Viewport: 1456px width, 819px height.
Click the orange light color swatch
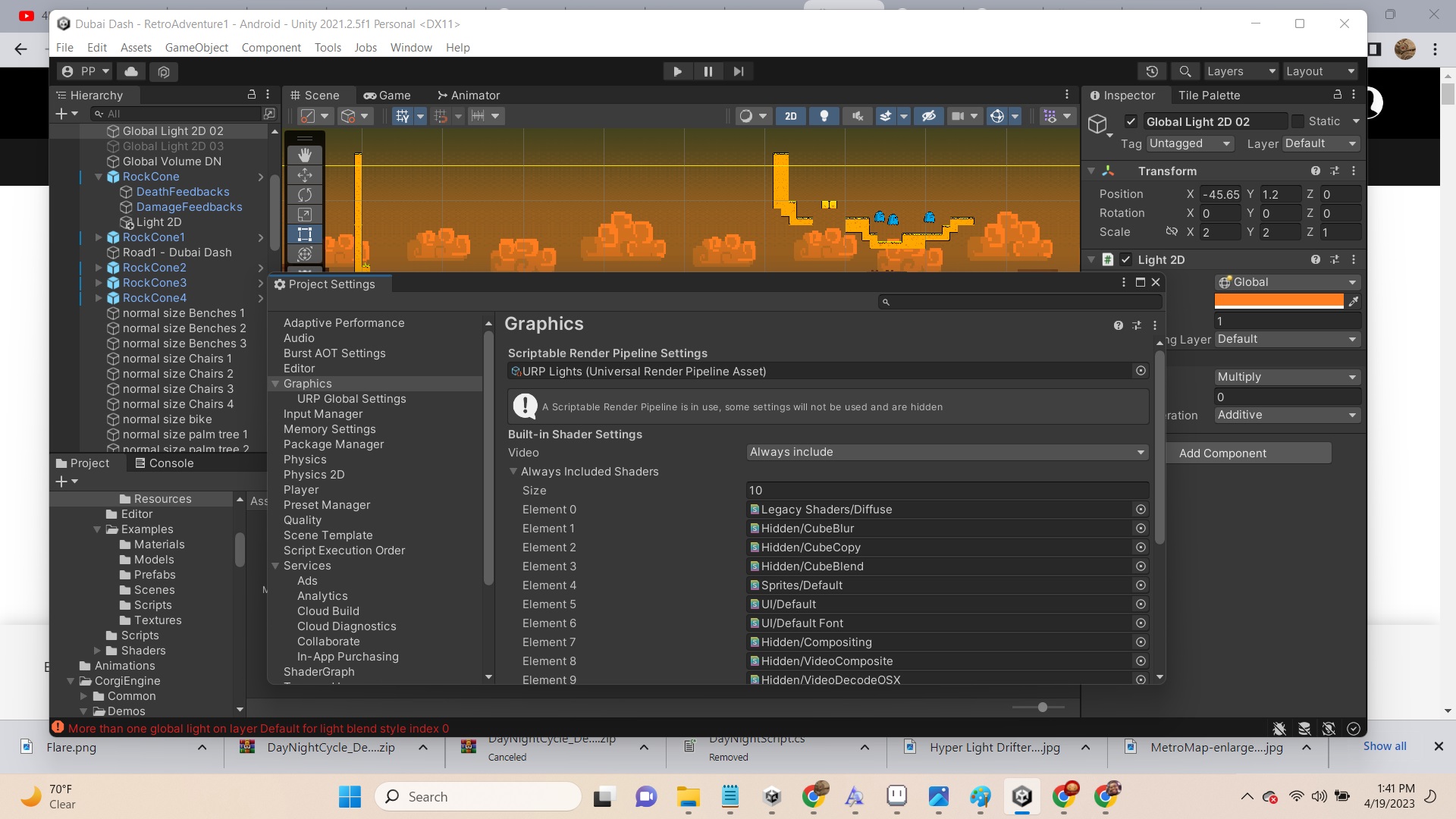point(1279,301)
